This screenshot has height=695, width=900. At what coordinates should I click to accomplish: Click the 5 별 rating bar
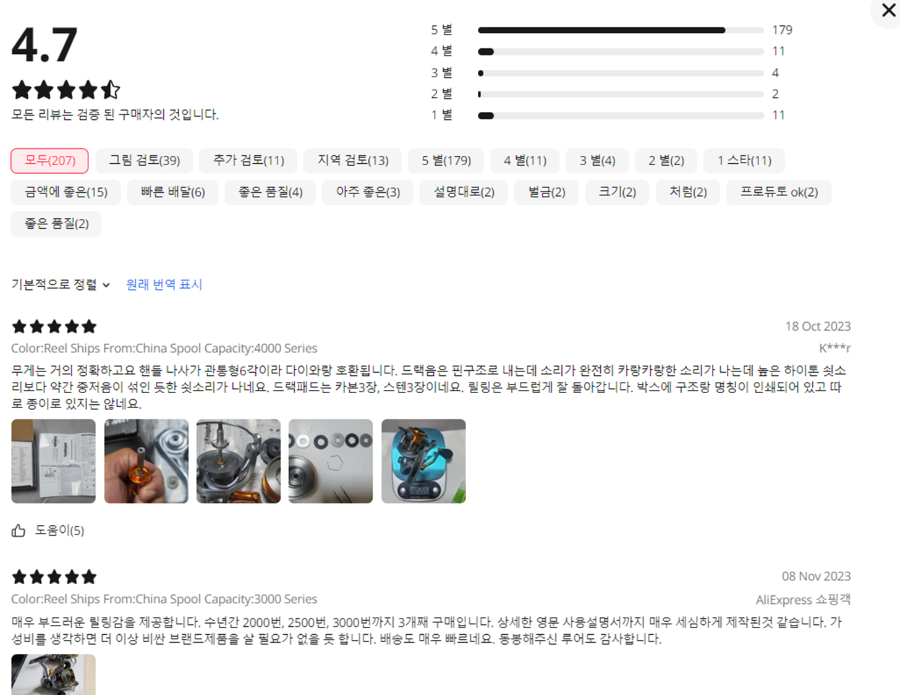click(x=620, y=30)
